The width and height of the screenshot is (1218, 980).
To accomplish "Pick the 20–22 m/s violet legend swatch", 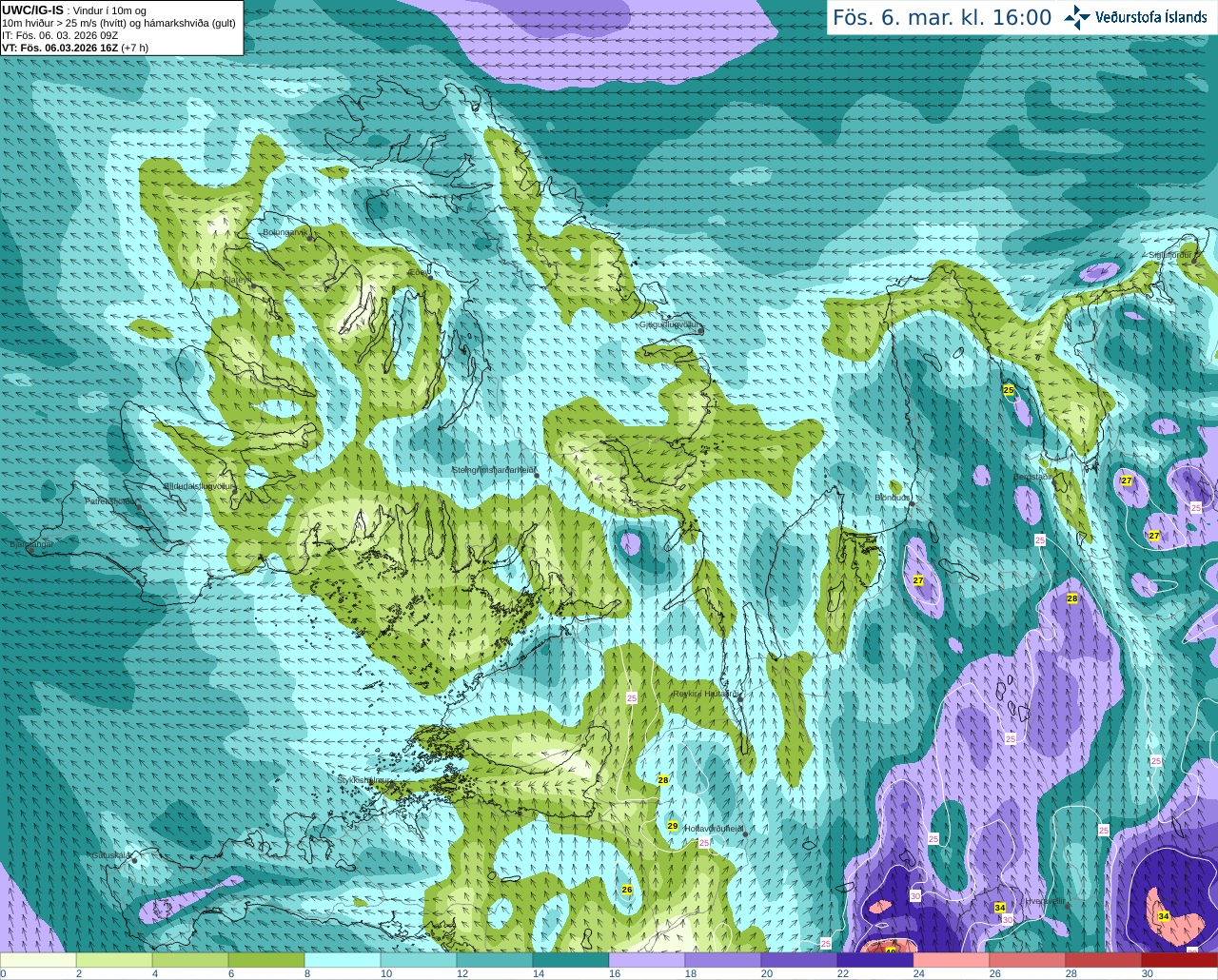I will tap(799, 960).
